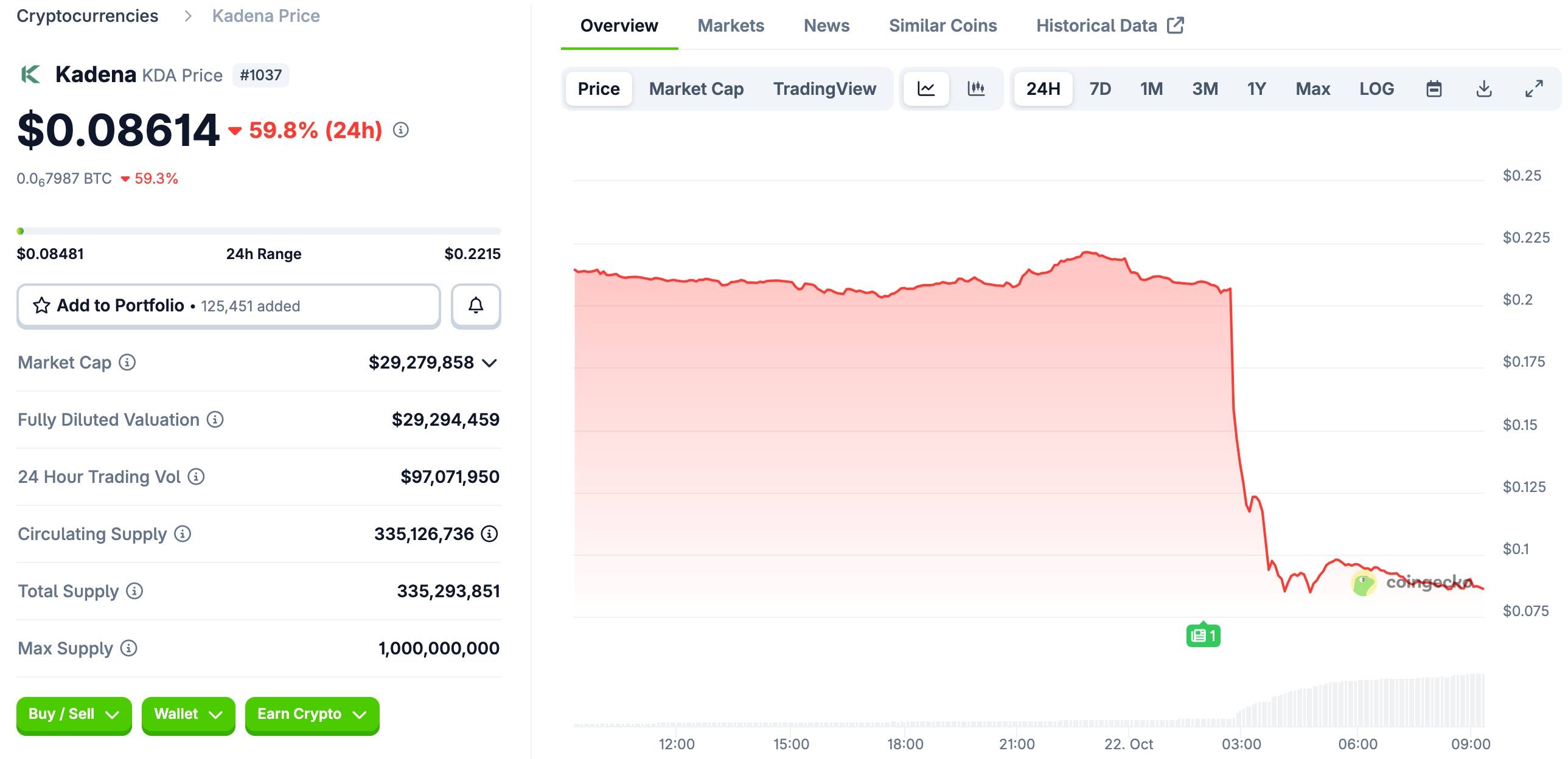
Task: Open the Similar Coins tab
Action: pos(943,26)
